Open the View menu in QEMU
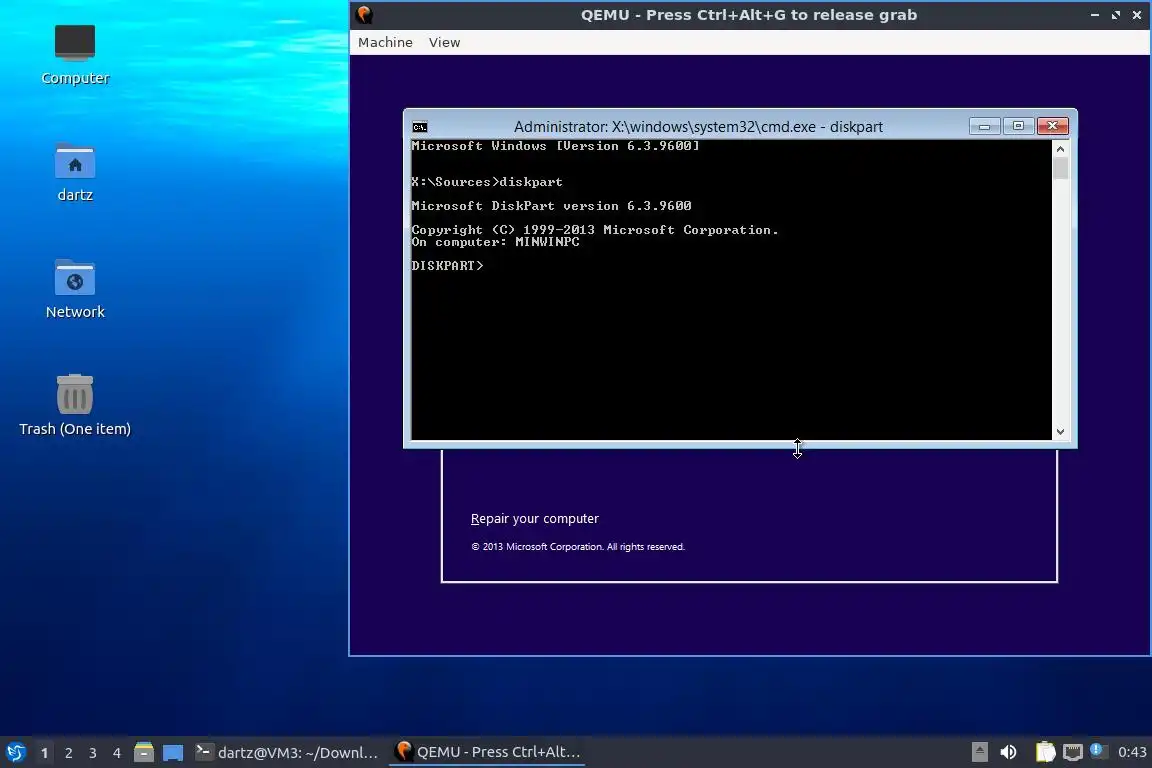Viewport: 1152px width, 768px height. tap(444, 43)
